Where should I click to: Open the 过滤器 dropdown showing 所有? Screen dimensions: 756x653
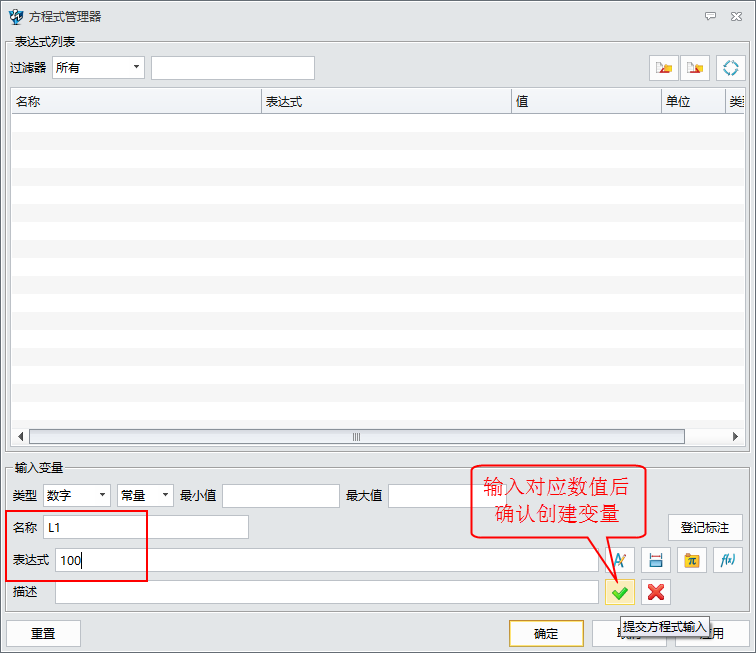pos(98,68)
